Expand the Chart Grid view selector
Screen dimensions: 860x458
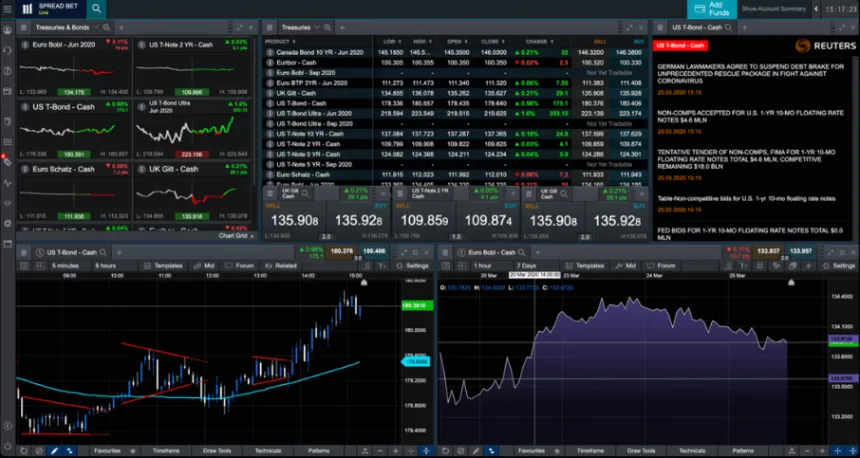click(237, 235)
